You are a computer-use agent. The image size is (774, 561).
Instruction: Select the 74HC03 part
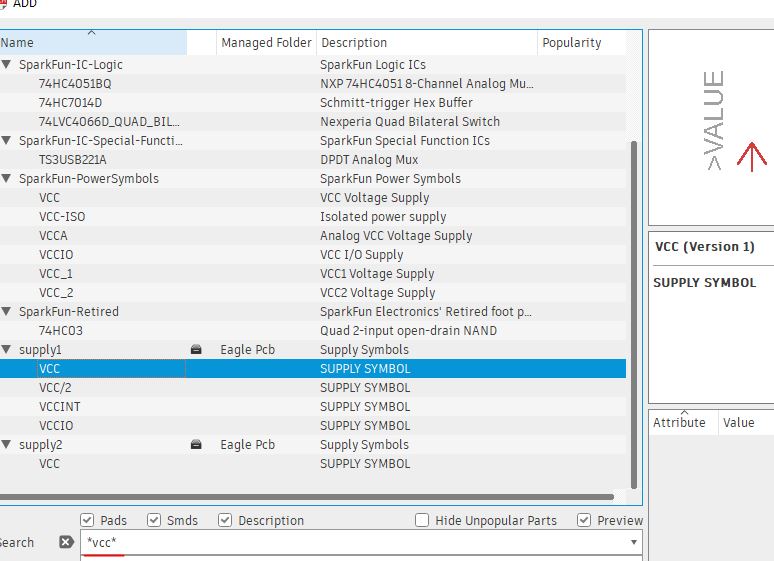pos(61,331)
